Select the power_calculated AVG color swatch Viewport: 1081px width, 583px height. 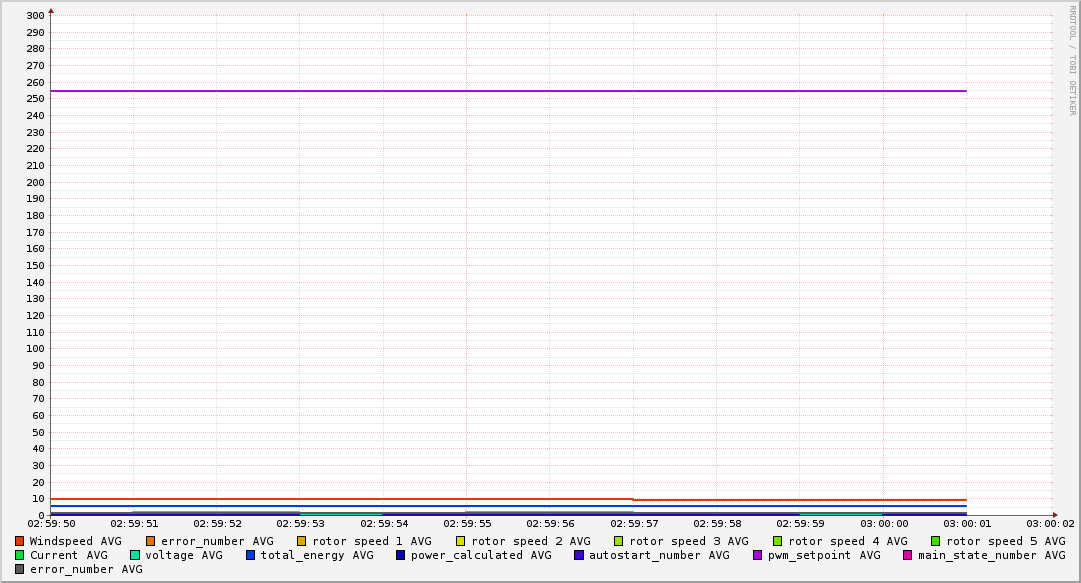401,555
